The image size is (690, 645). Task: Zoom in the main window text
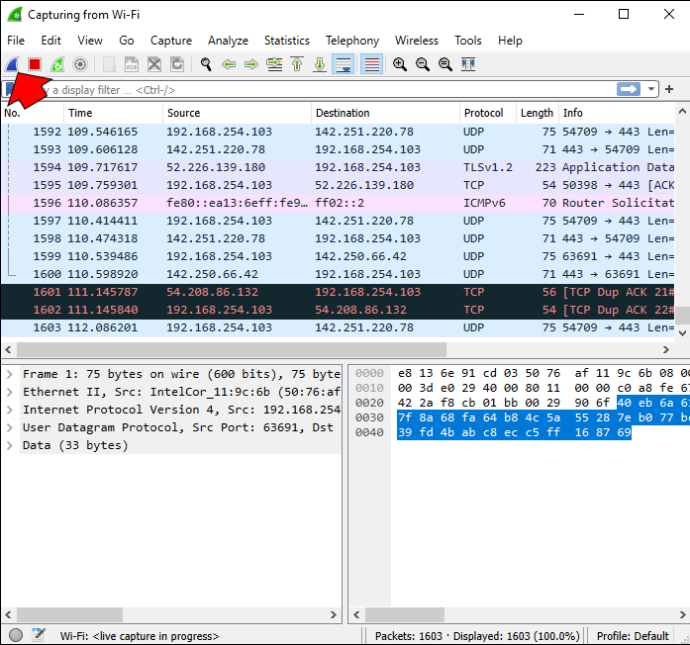(400, 65)
